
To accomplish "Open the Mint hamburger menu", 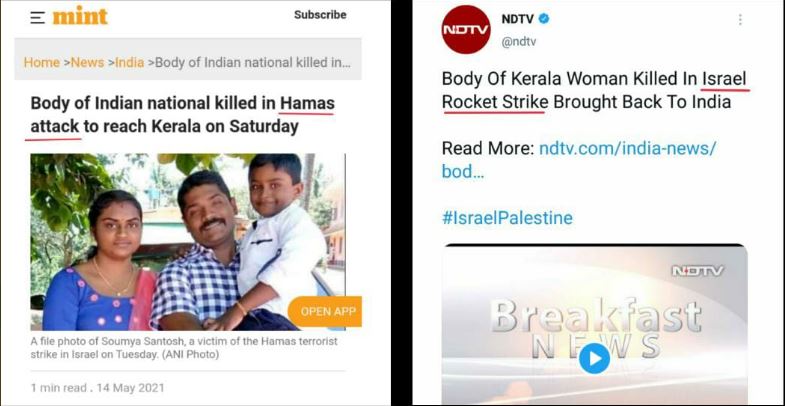I will [37, 18].
